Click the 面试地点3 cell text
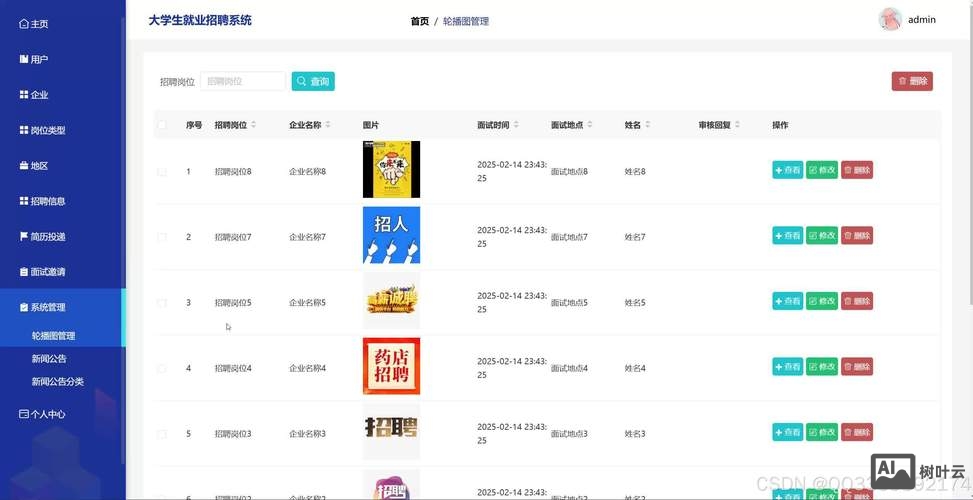Image resolution: width=973 pixels, height=500 pixels. [569, 434]
